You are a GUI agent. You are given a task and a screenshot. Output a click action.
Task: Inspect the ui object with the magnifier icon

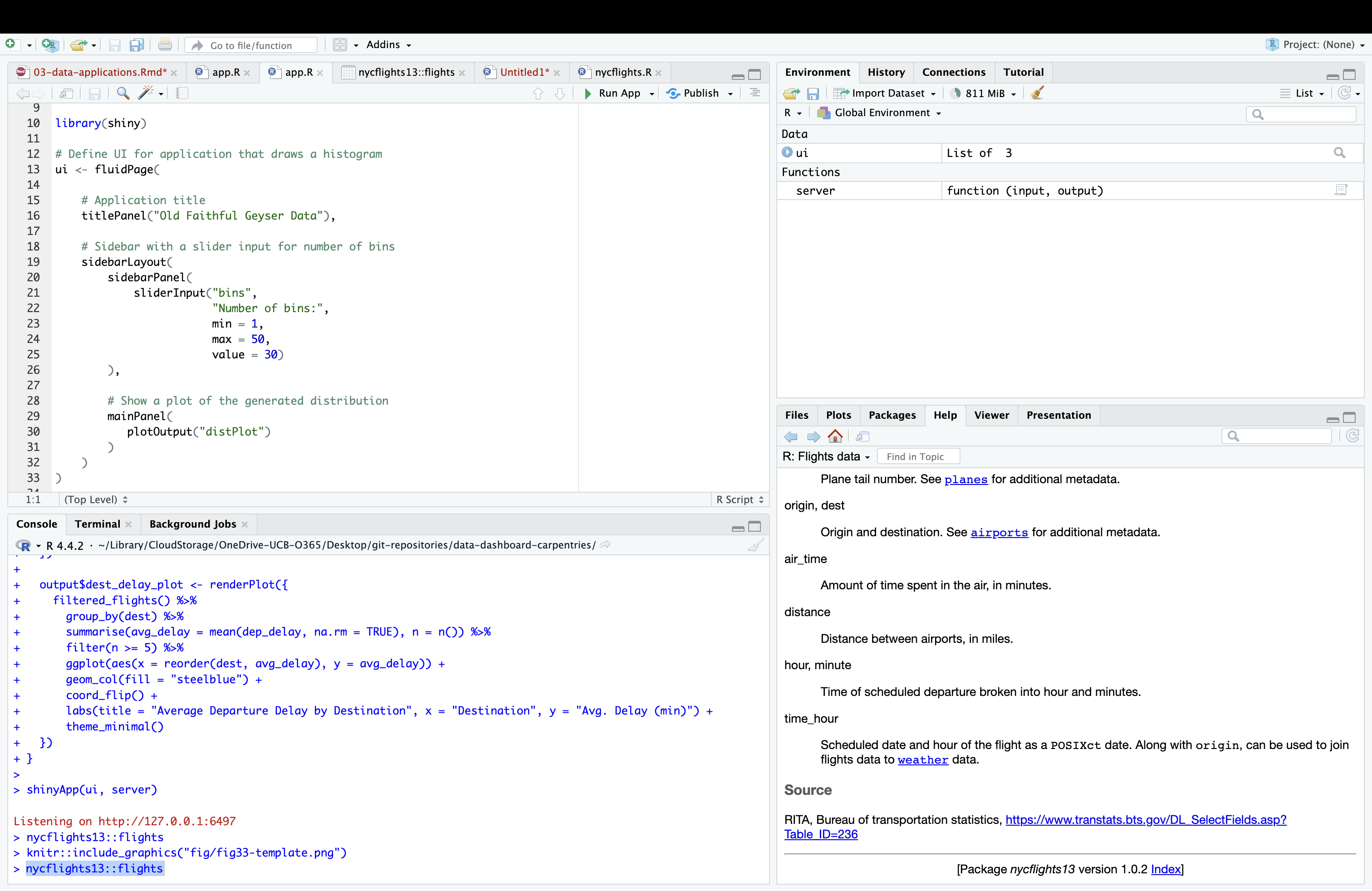click(x=1340, y=153)
